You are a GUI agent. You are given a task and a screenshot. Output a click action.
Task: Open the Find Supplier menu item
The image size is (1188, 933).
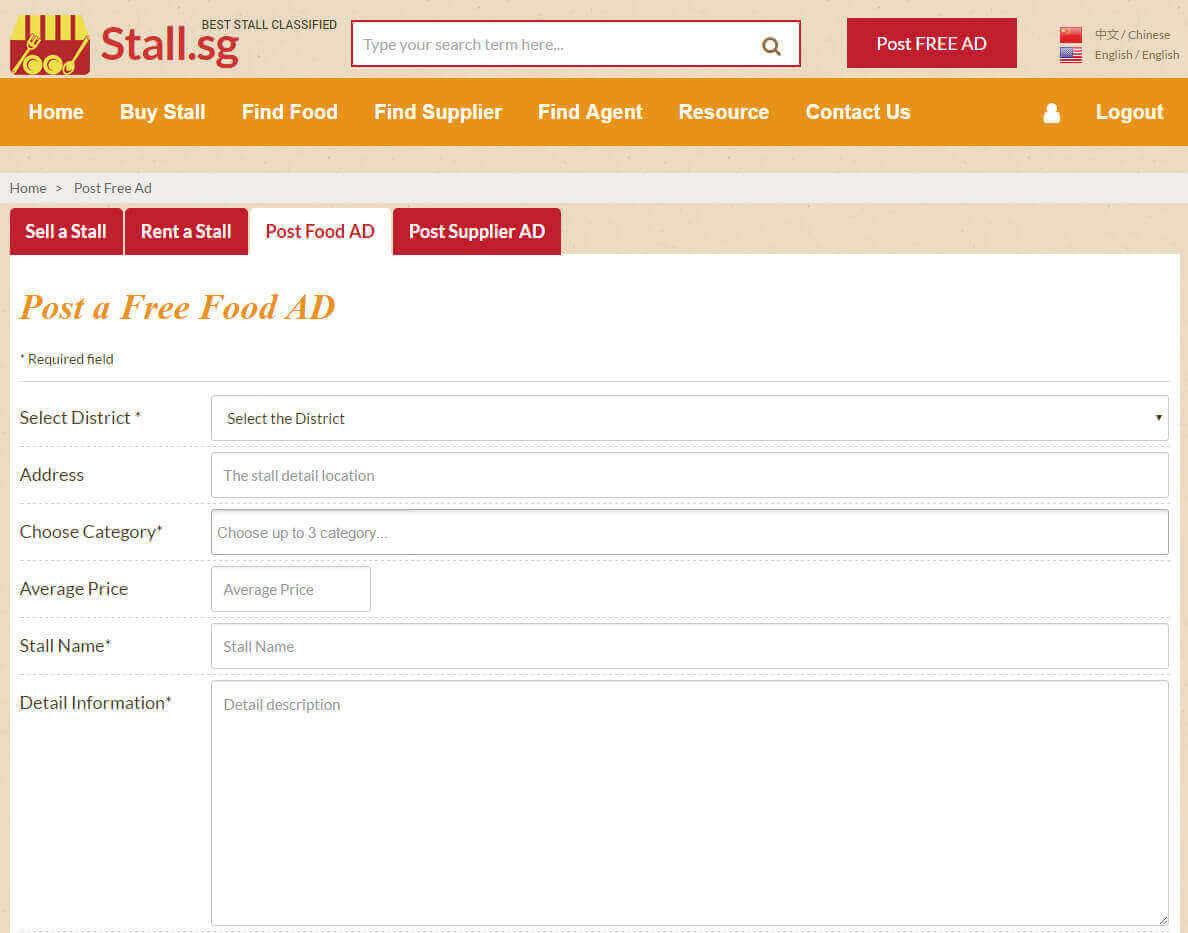(x=438, y=112)
